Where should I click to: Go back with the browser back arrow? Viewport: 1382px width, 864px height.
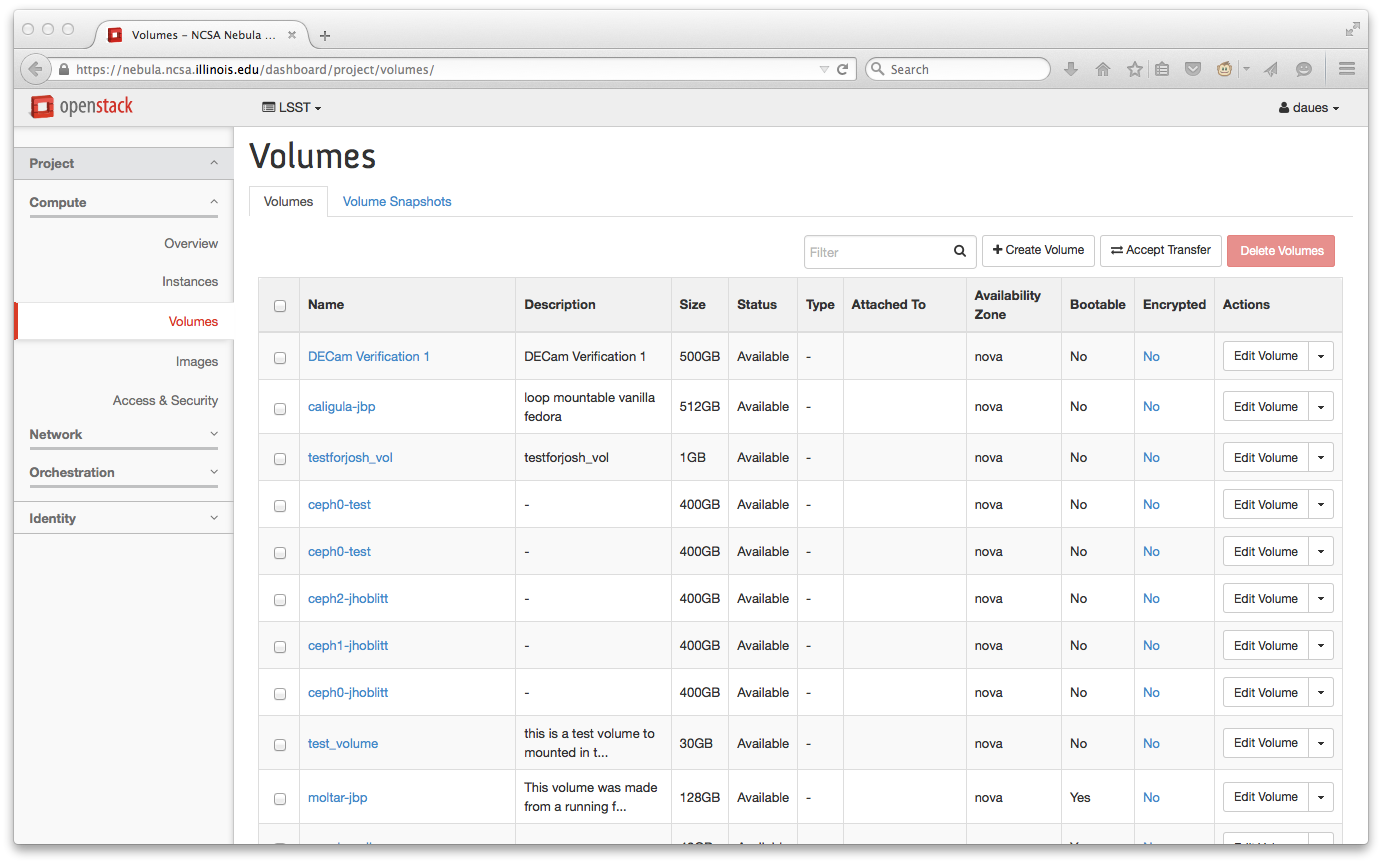(x=35, y=69)
